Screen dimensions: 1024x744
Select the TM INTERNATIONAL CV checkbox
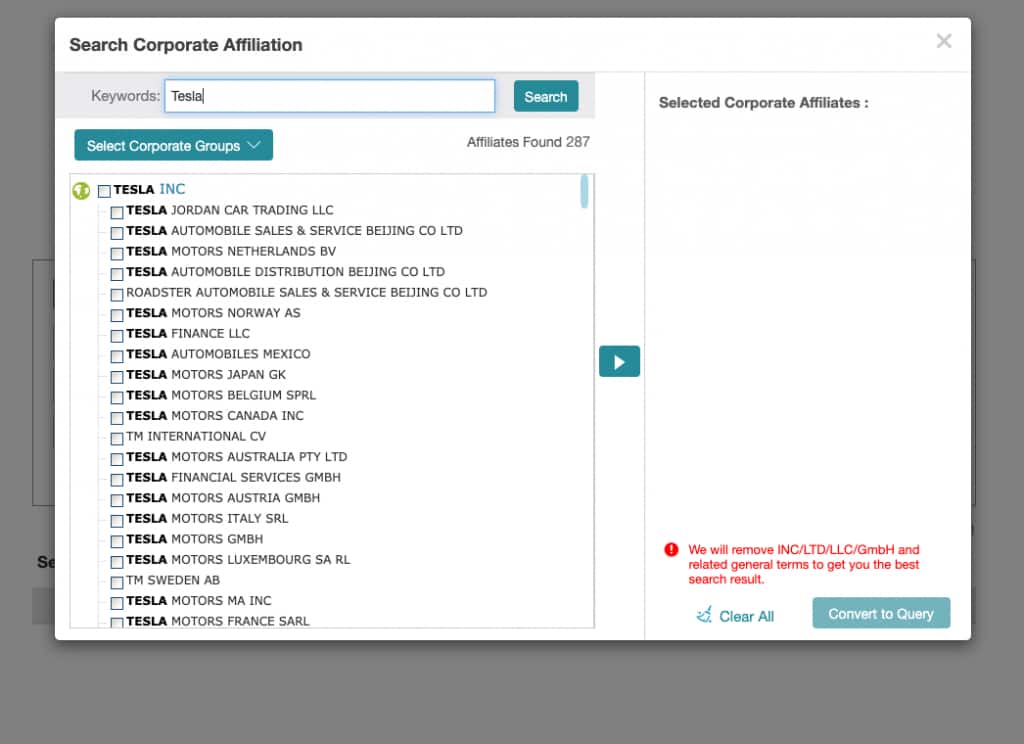point(117,438)
